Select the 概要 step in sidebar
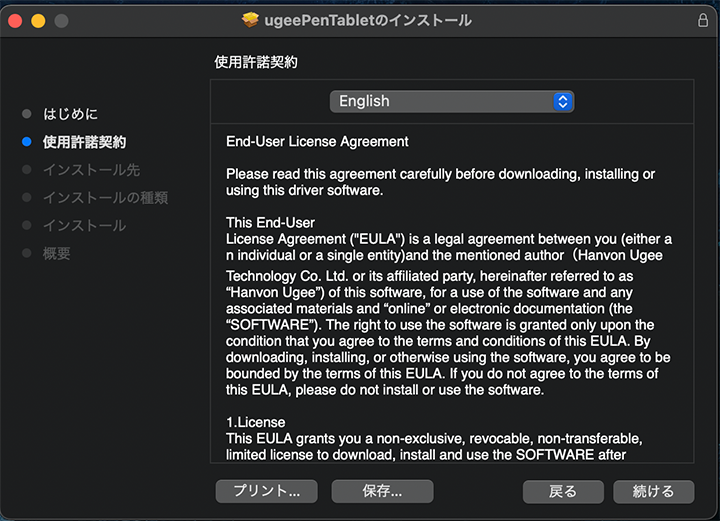The height and width of the screenshot is (521, 720). coord(56,254)
